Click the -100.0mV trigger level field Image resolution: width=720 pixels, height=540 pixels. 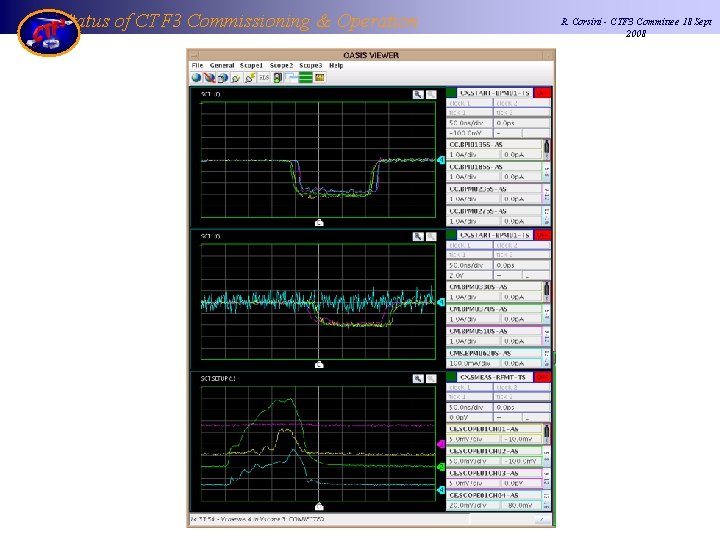(x=469, y=133)
